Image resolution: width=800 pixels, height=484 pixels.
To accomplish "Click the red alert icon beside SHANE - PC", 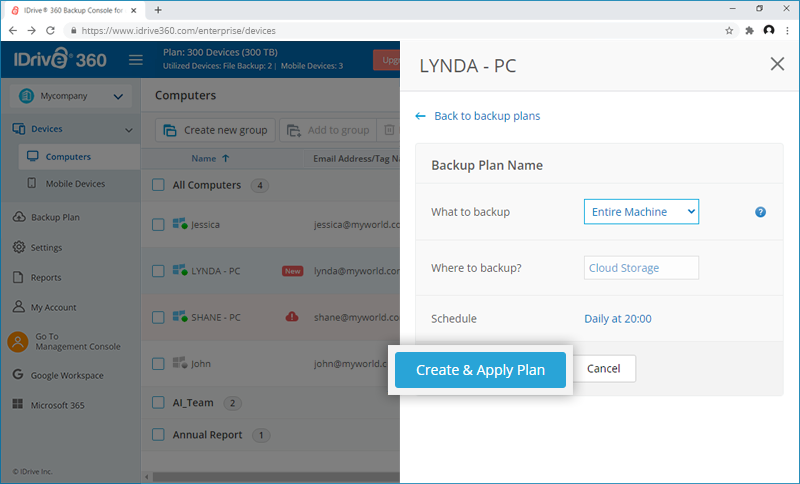I will point(292,317).
